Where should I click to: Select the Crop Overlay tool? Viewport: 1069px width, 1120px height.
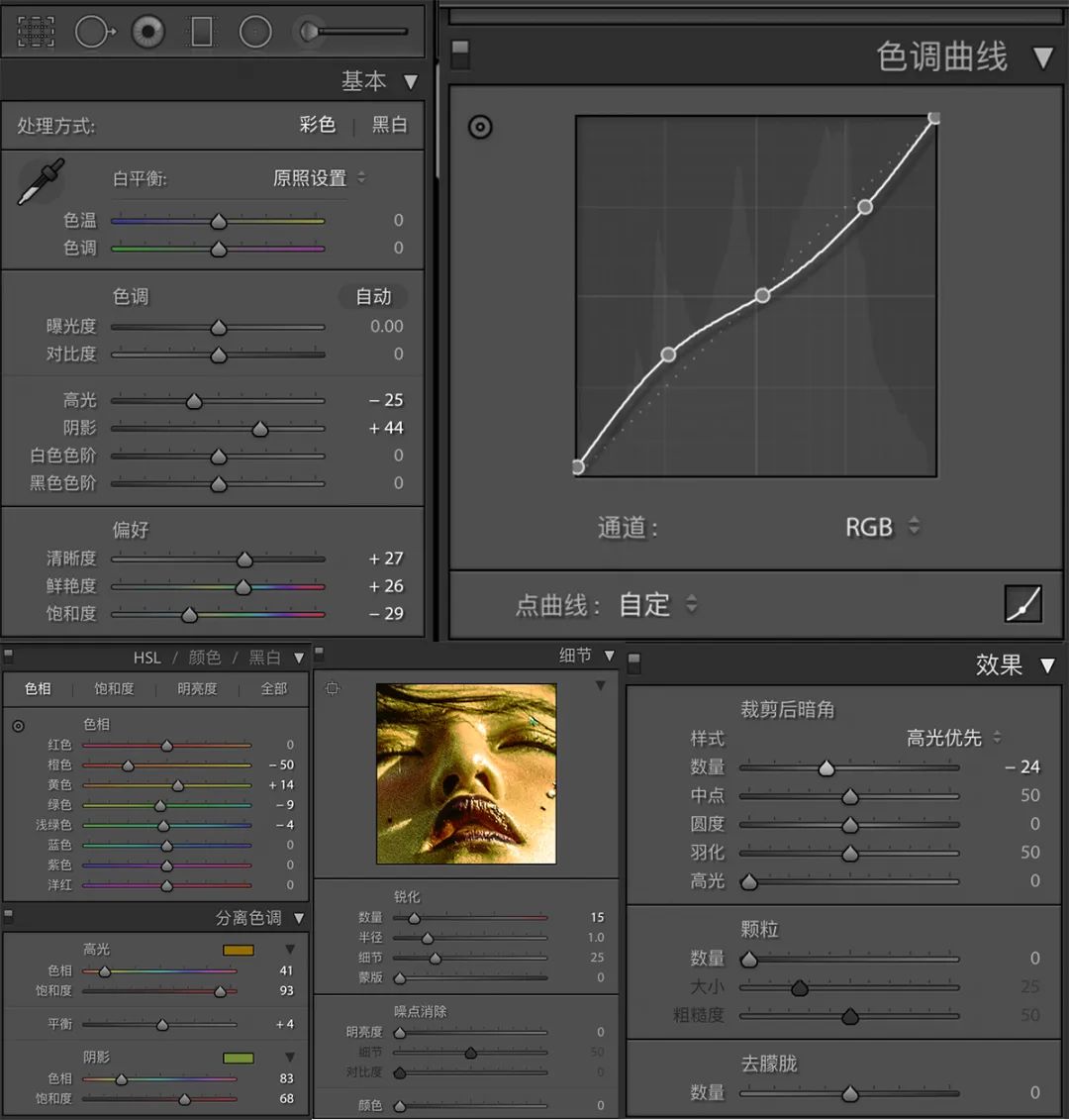point(36,32)
